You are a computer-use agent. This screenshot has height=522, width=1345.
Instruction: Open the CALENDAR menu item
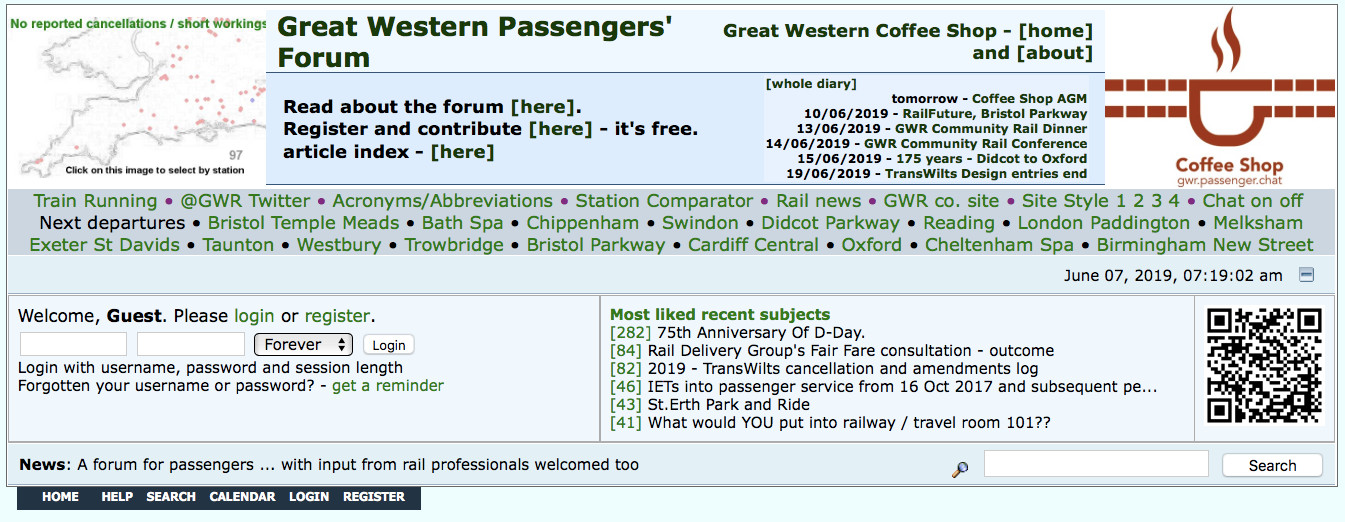(x=242, y=497)
